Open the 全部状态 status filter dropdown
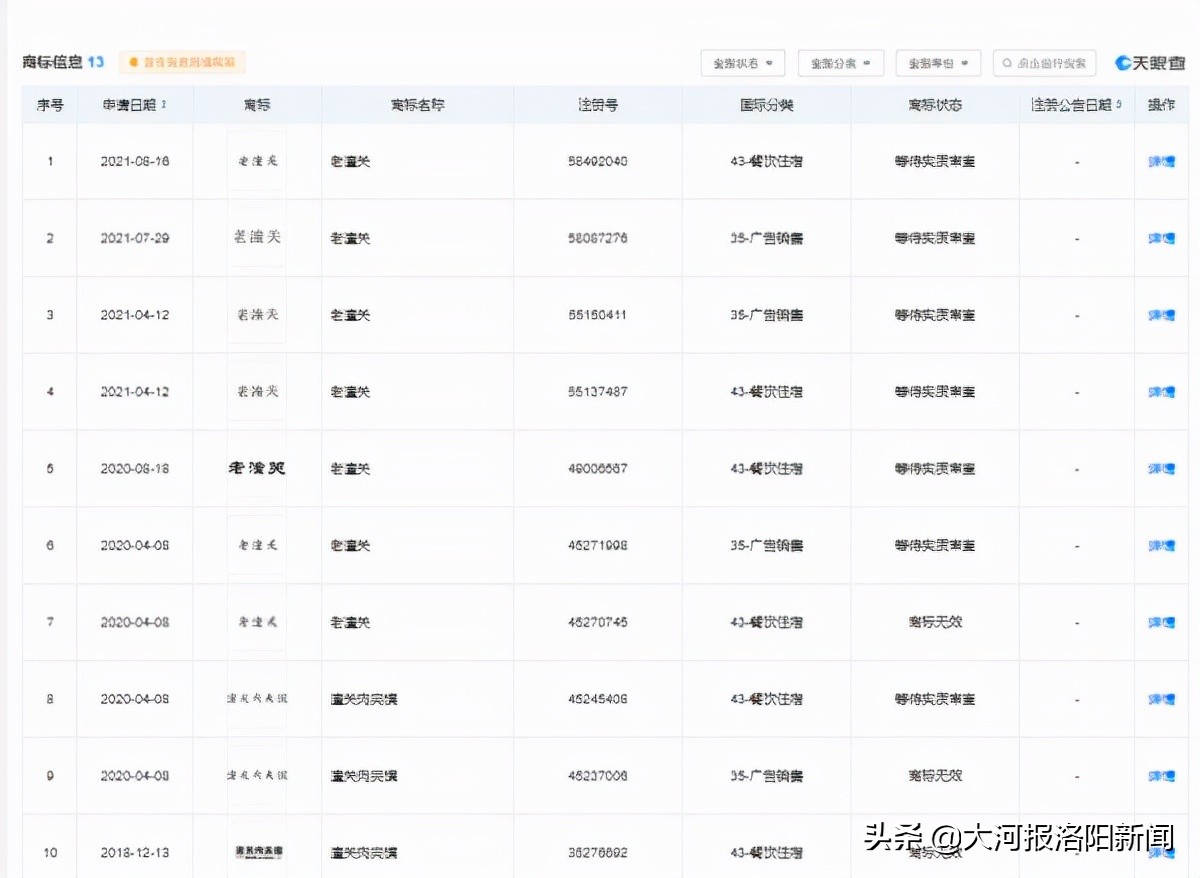This screenshot has width=1200, height=878. tap(742, 63)
